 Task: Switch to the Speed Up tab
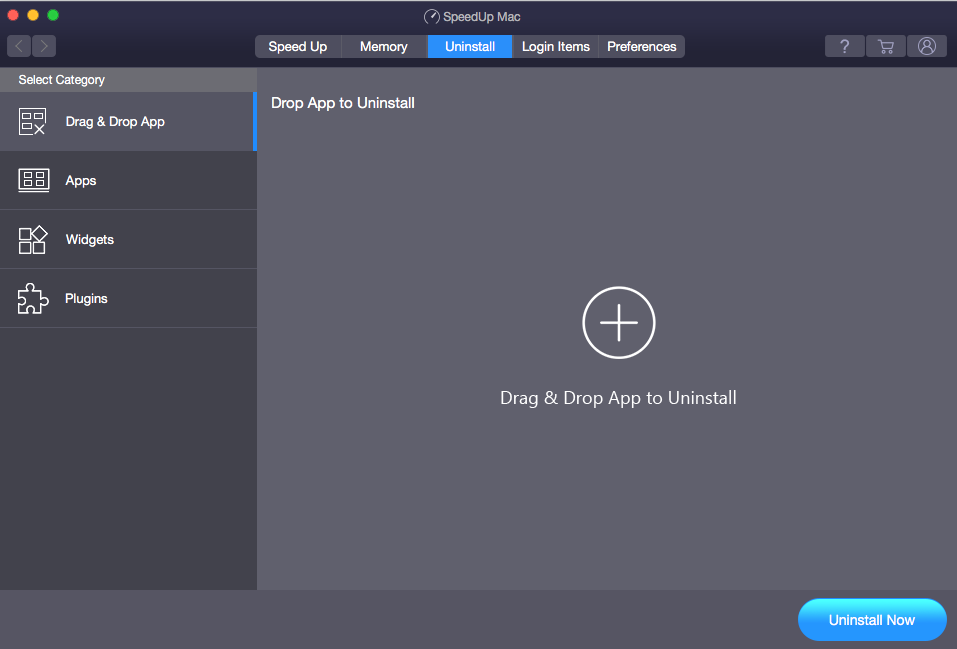pos(298,46)
